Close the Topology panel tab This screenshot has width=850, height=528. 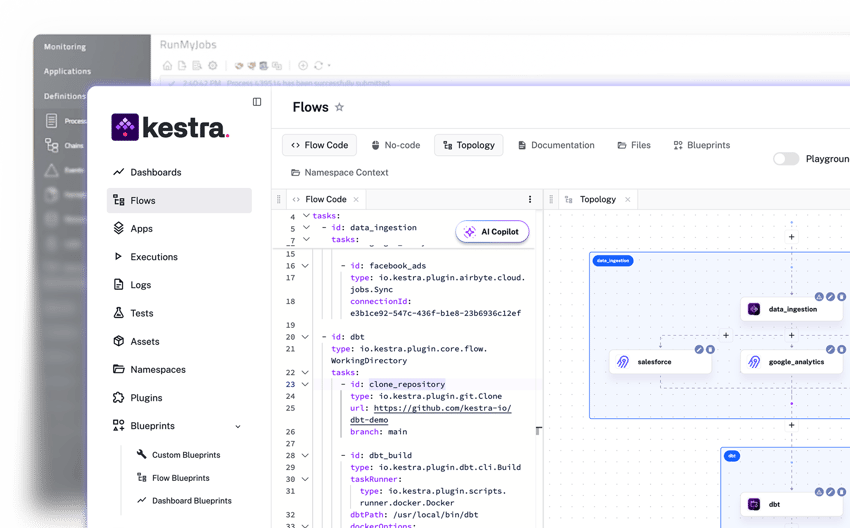[x=628, y=199]
